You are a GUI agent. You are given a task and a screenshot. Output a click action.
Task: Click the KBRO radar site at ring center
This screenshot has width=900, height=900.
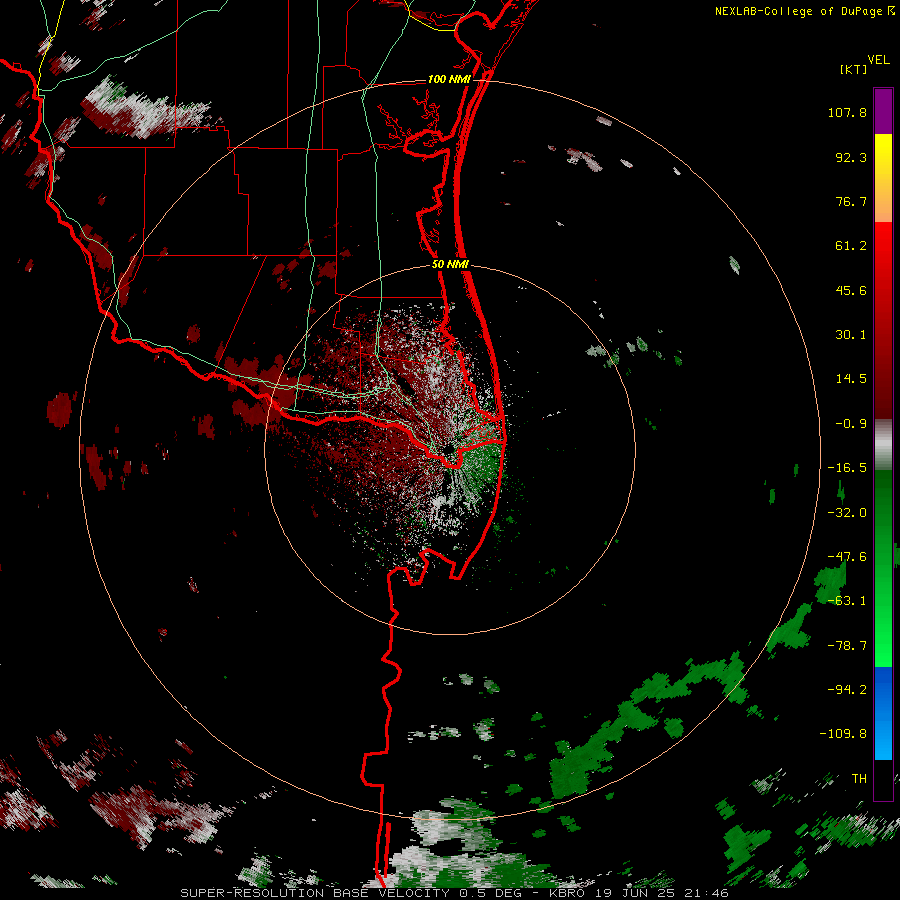pyautogui.click(x=449, y=449)
